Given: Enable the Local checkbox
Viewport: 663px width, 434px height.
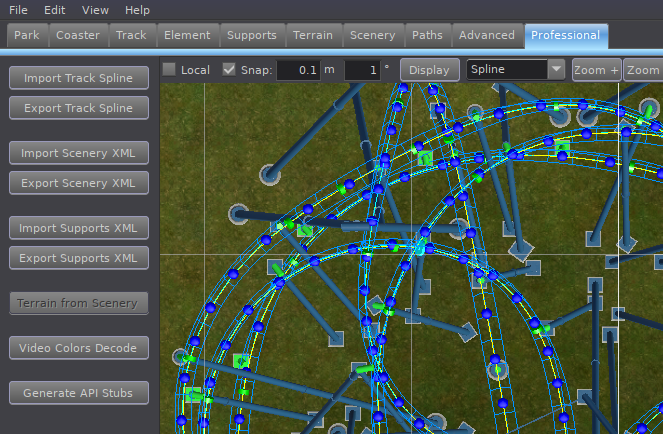Looking at the screenshot, I should (x=168, y=70).
